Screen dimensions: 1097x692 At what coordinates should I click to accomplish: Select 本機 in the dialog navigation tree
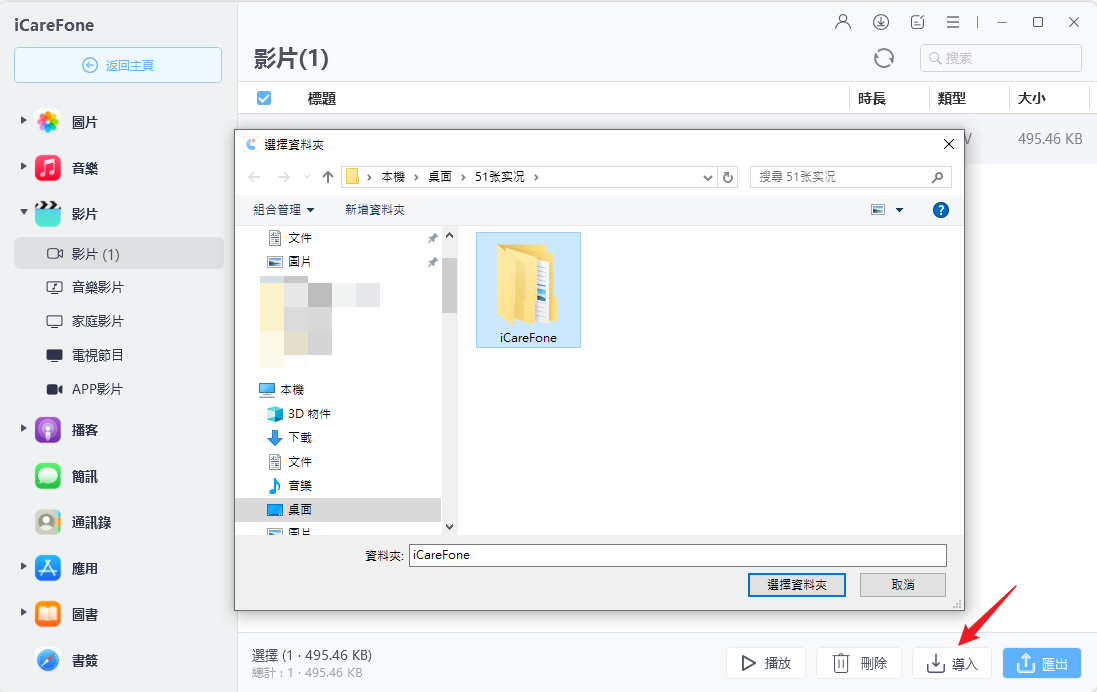(x=281, y=390)
